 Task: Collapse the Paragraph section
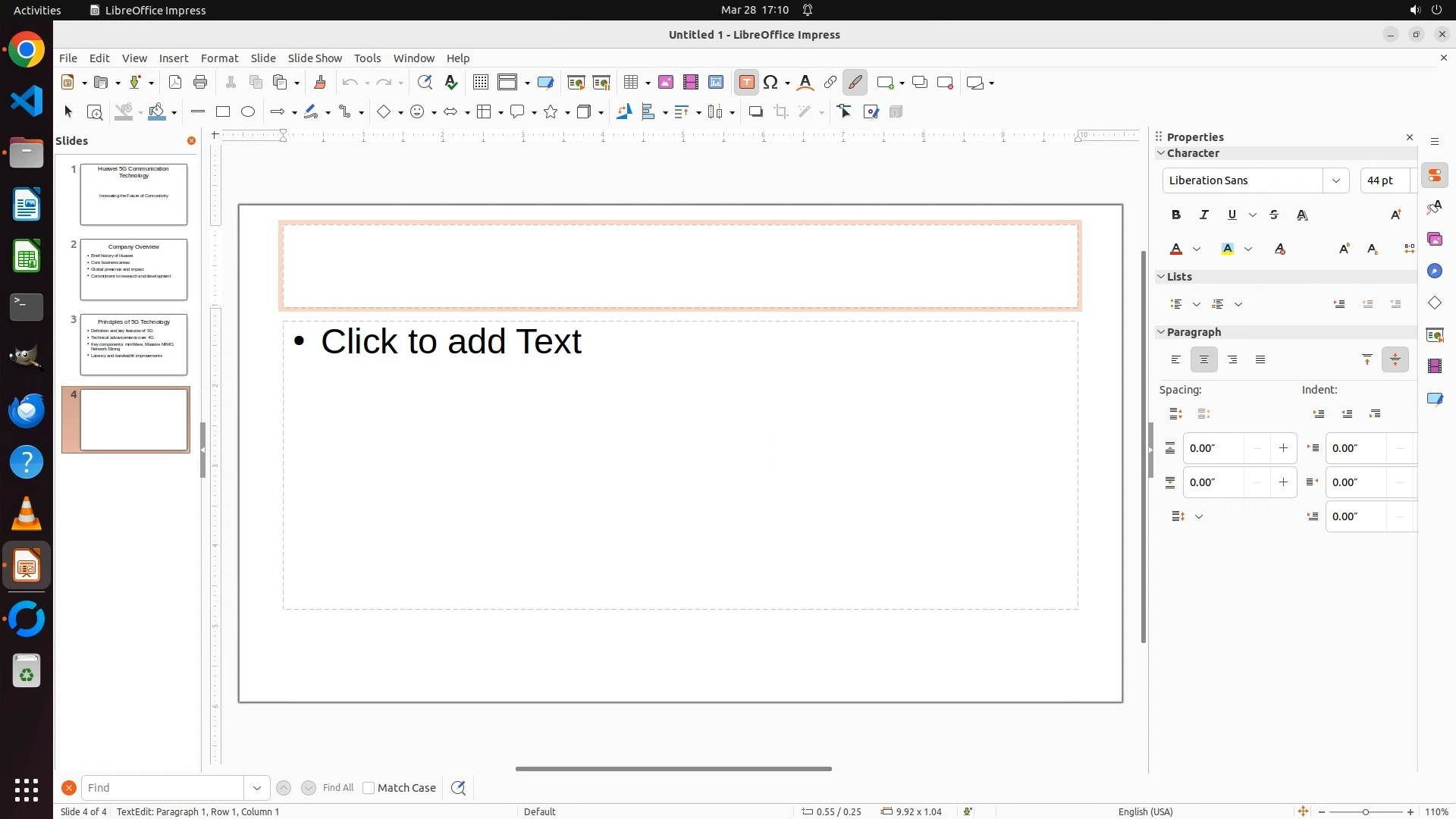1161,332
